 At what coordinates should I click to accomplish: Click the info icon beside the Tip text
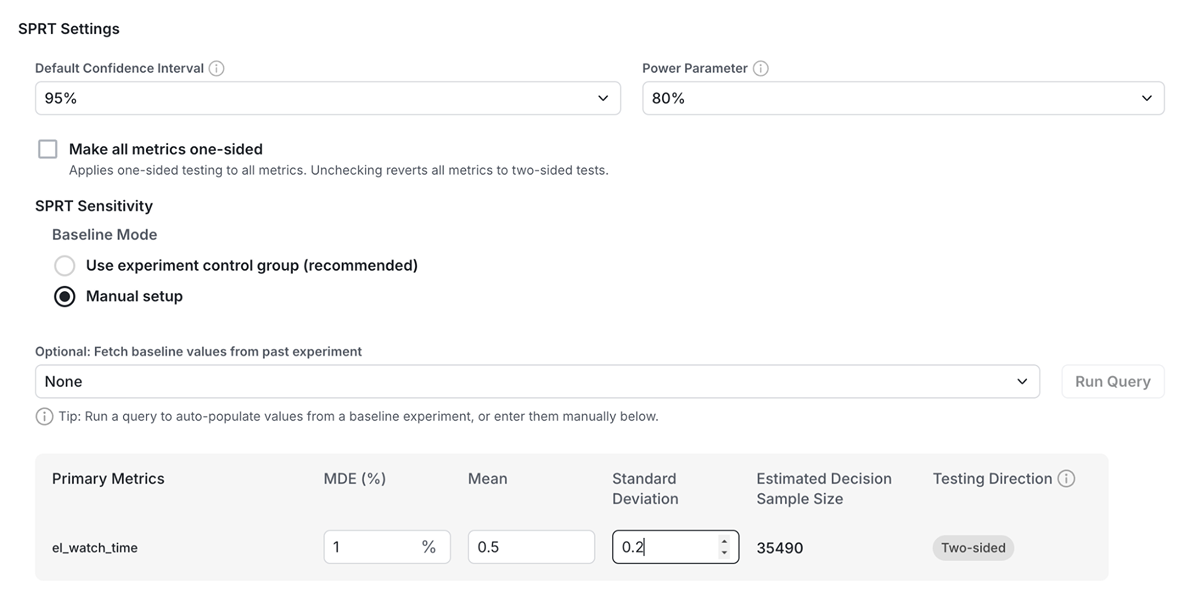coord(44,416)
